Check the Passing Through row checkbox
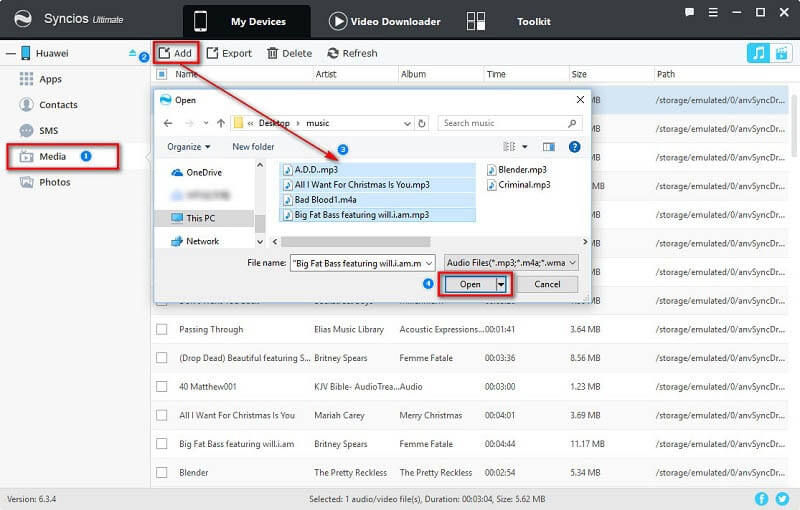 coord(162,329)
